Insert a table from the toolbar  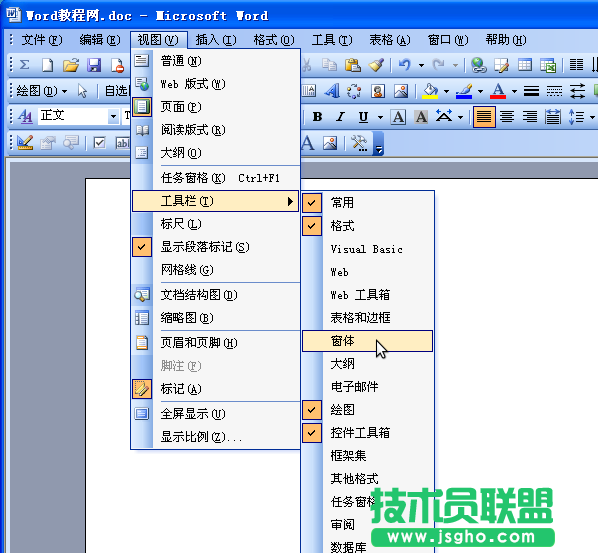[x=525, y=65]
